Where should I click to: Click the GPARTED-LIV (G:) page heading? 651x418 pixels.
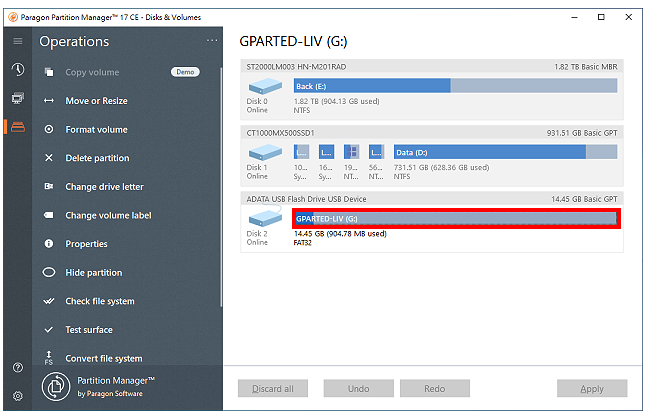click(x=293, y=42)
